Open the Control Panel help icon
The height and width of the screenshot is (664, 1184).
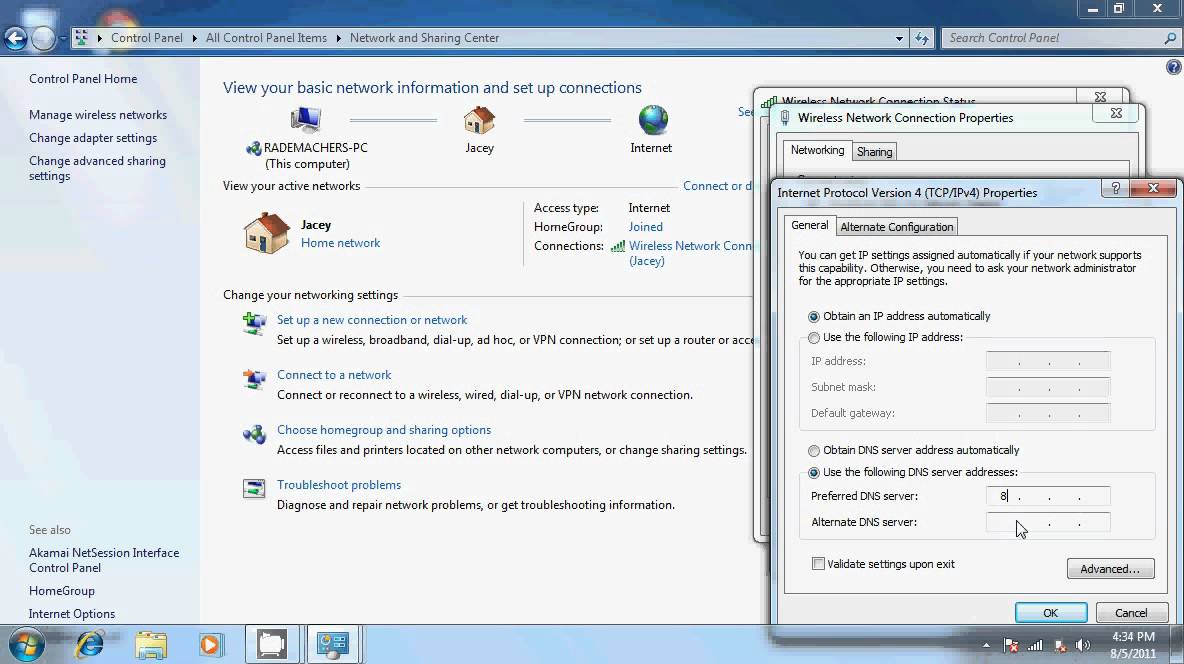1174,67
